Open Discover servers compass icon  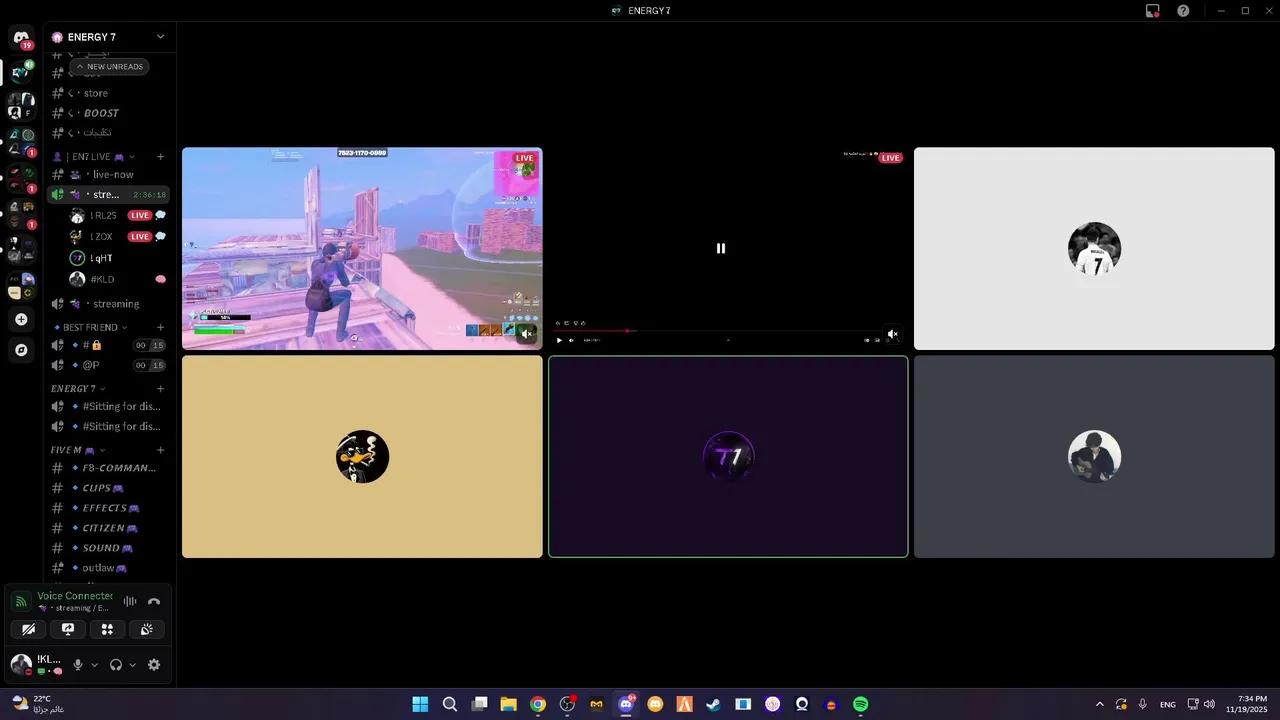pyautogui.click(x=21, y=350)
